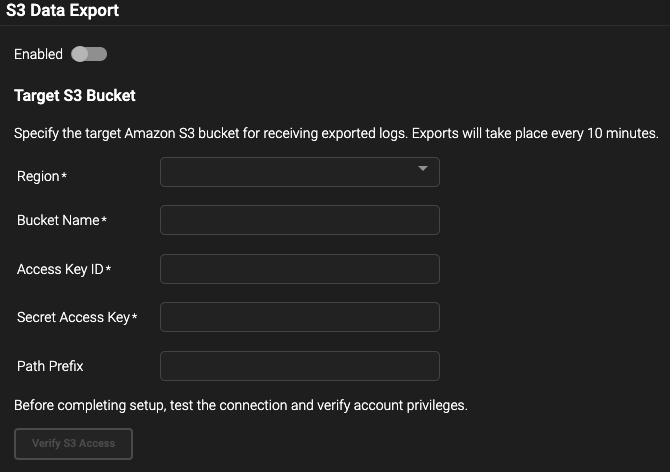The height and width of the screenshot is (472, 670).
Task: Click the Secret Access Key label
Action: (73, 317)
